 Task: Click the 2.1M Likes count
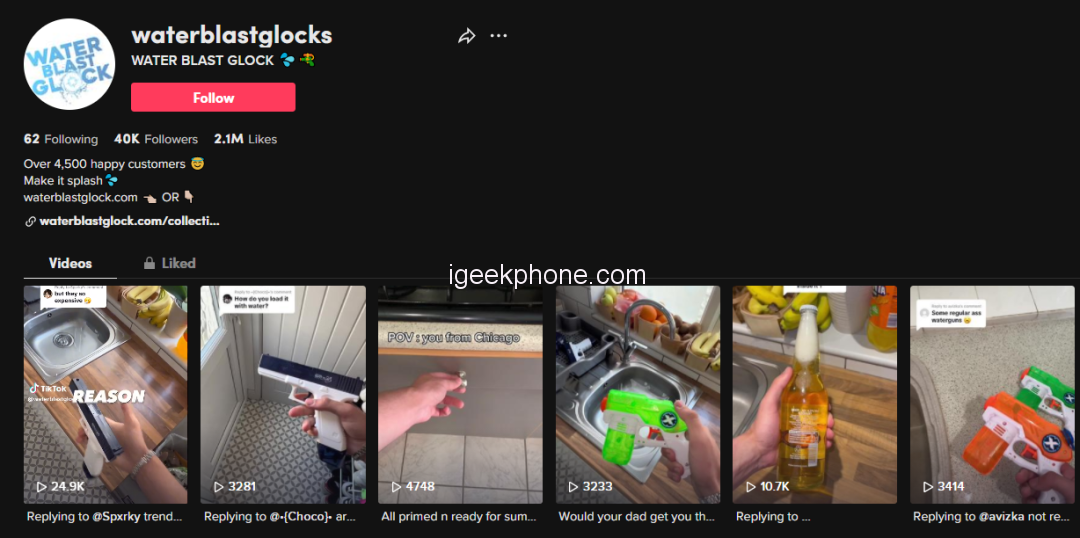click(245, 139)
